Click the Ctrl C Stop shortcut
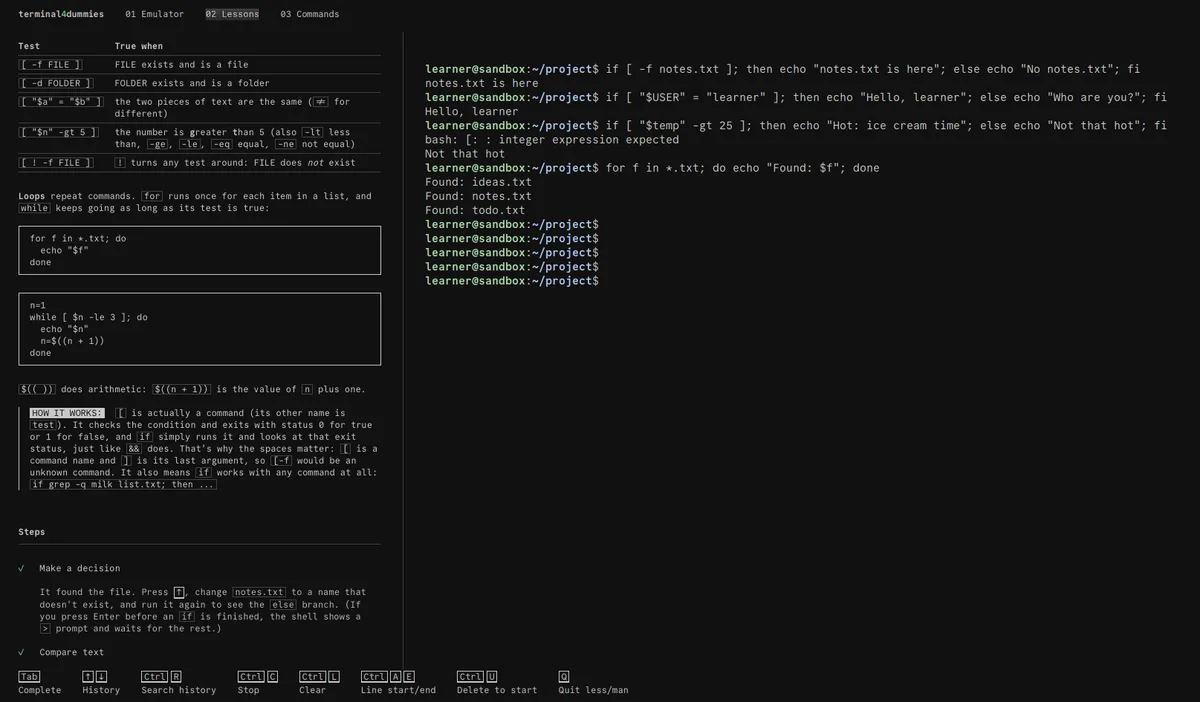This screenshot has width=1200, height=702. coord(258,683)
